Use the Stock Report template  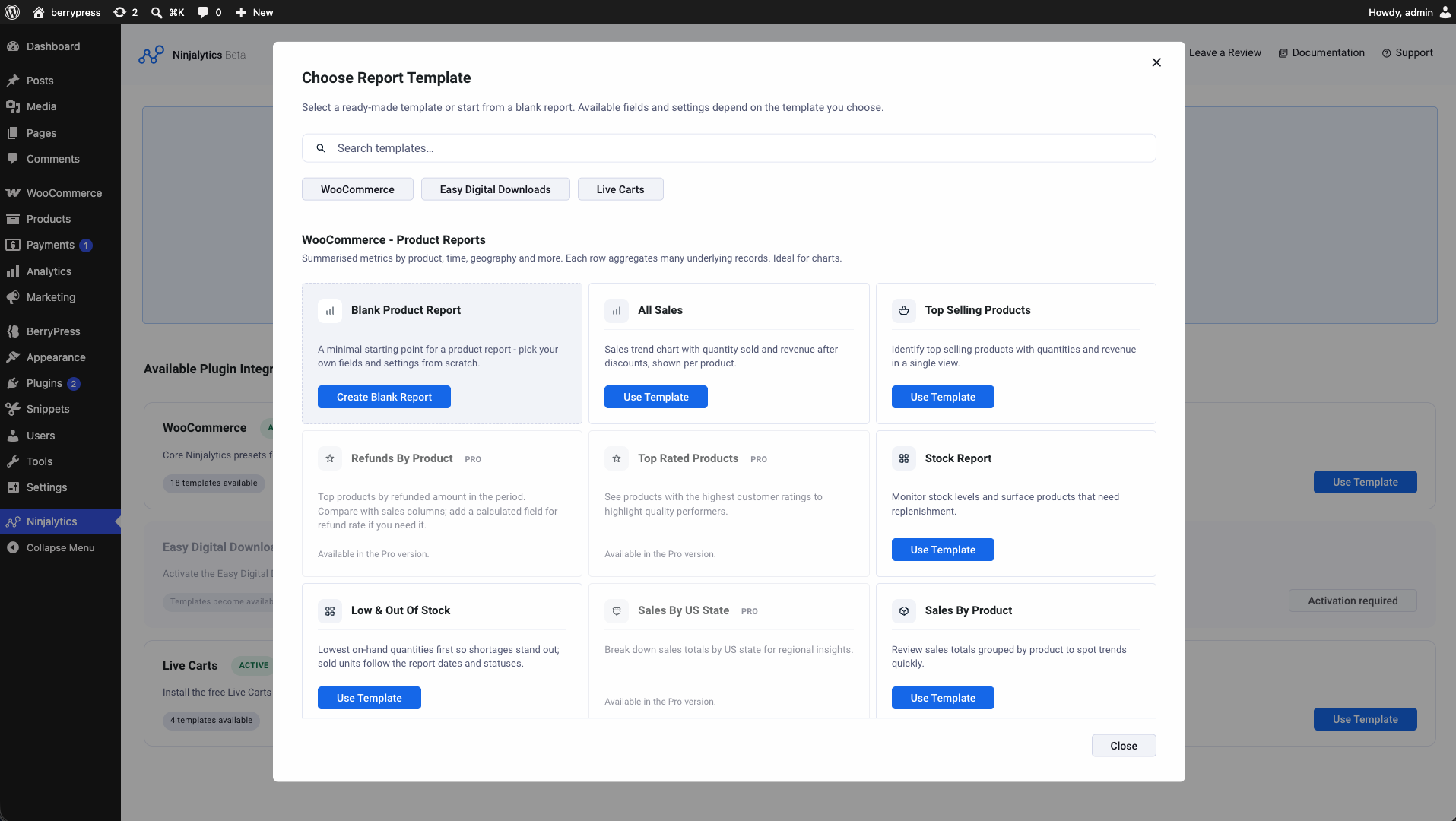point(943,550)
